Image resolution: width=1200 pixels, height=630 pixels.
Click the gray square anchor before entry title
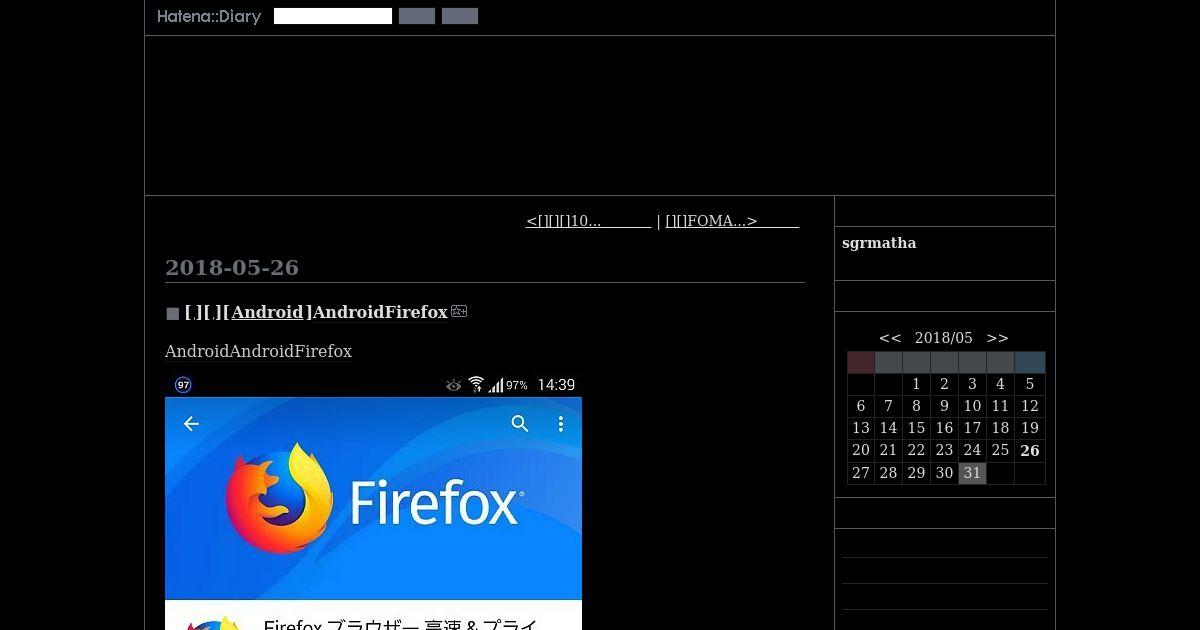click(x=172, y=313)
